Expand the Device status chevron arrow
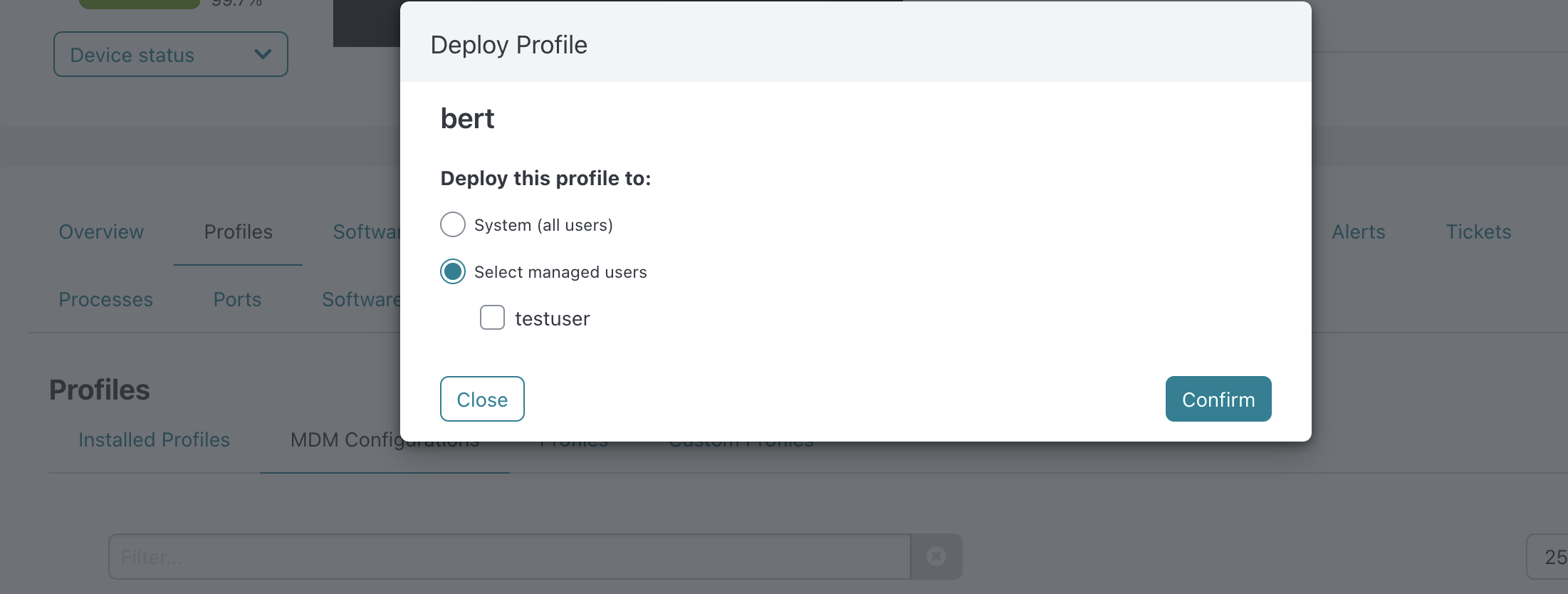Screen dimensions: 1568x594 point(263,54)
